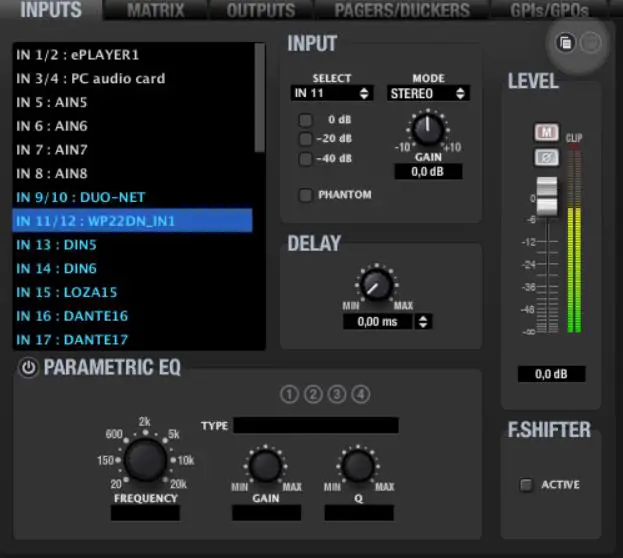Viewport: 623px width, 558px height.
Task: Enable the -40 dB pad checkbox
Action: (305, 159)
